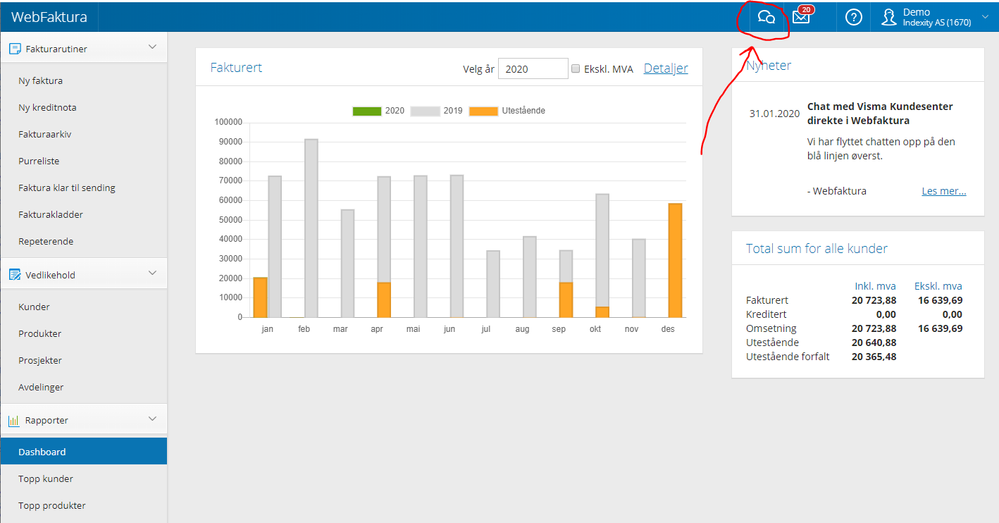Click the Utestående value 20 640,88
This screenshot has height=523, width=999.
click(x=873, y=343)
